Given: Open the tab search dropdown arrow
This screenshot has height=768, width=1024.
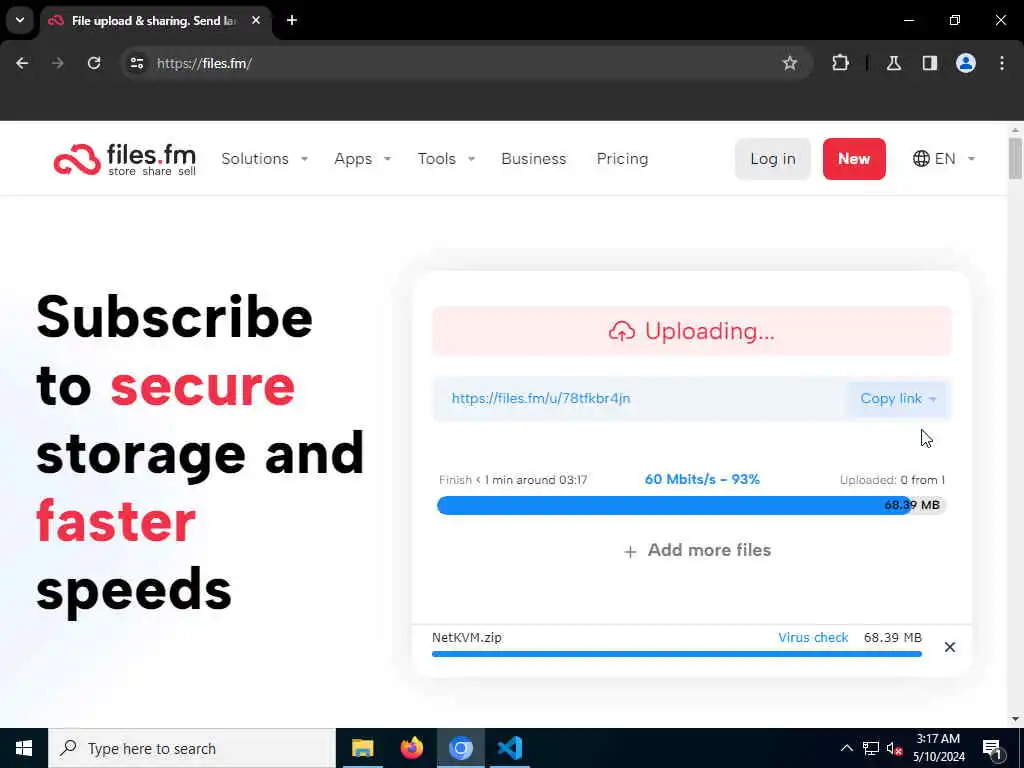Looking at the screenshot, I should [20, 20].
